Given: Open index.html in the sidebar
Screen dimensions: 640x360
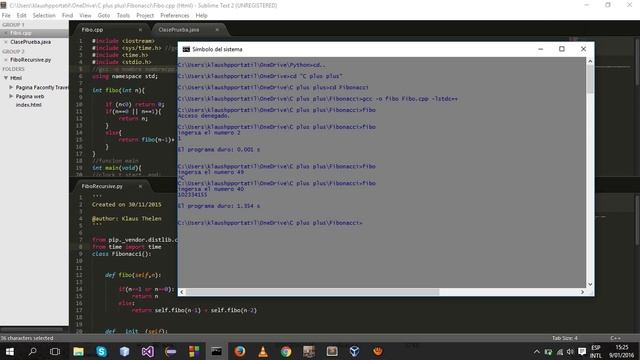Looking at the screenshot, I should [29, 105].
